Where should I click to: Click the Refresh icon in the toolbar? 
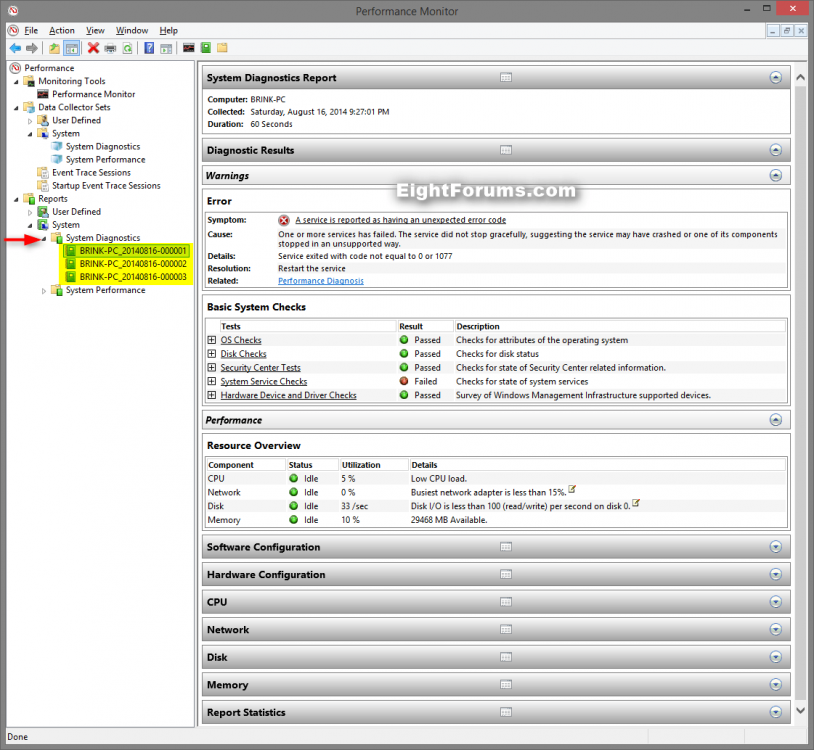click(x=127, y=47)
